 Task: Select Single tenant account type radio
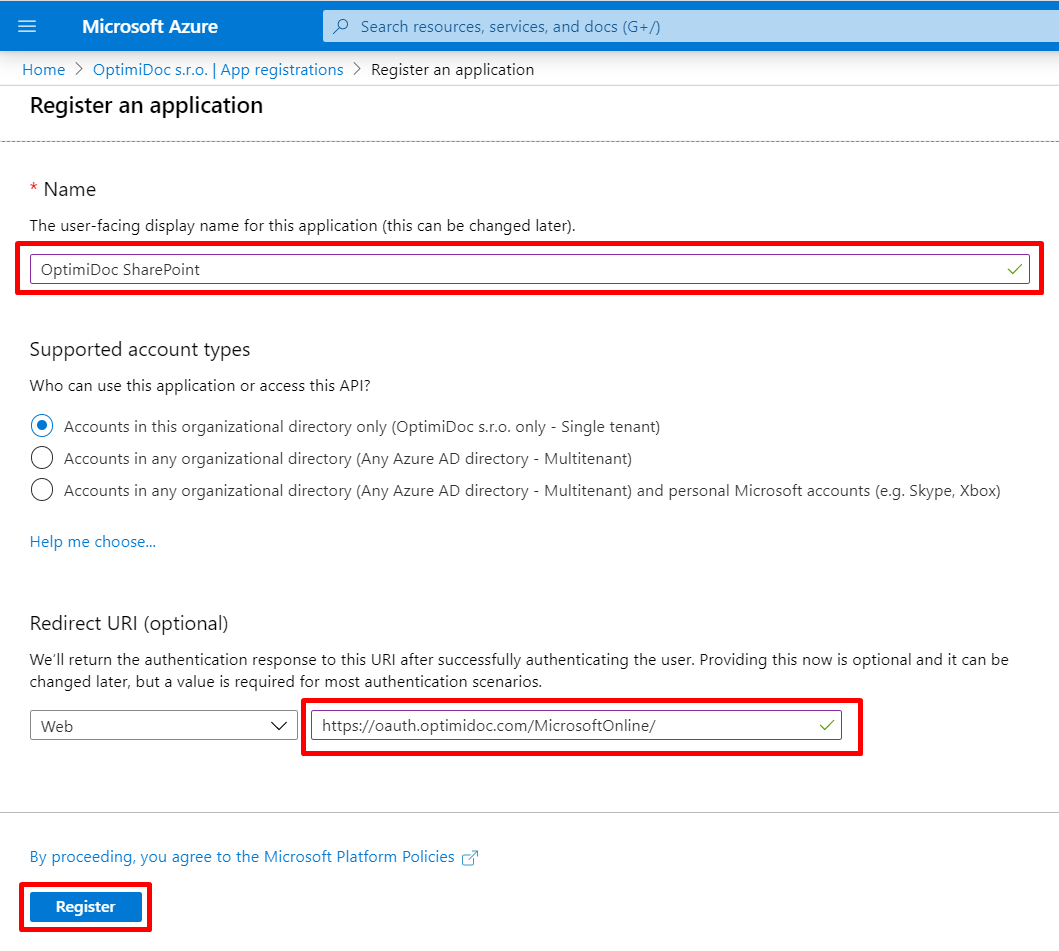pos(42,426)
